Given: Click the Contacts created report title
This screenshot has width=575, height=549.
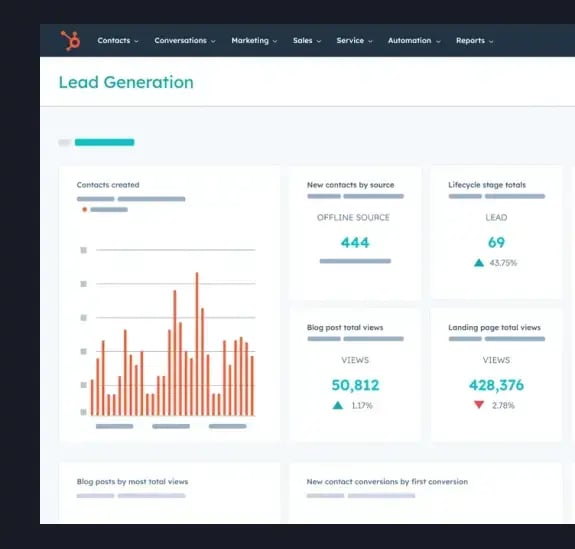Looking at the screenshot, I should (x=108, y=185).
